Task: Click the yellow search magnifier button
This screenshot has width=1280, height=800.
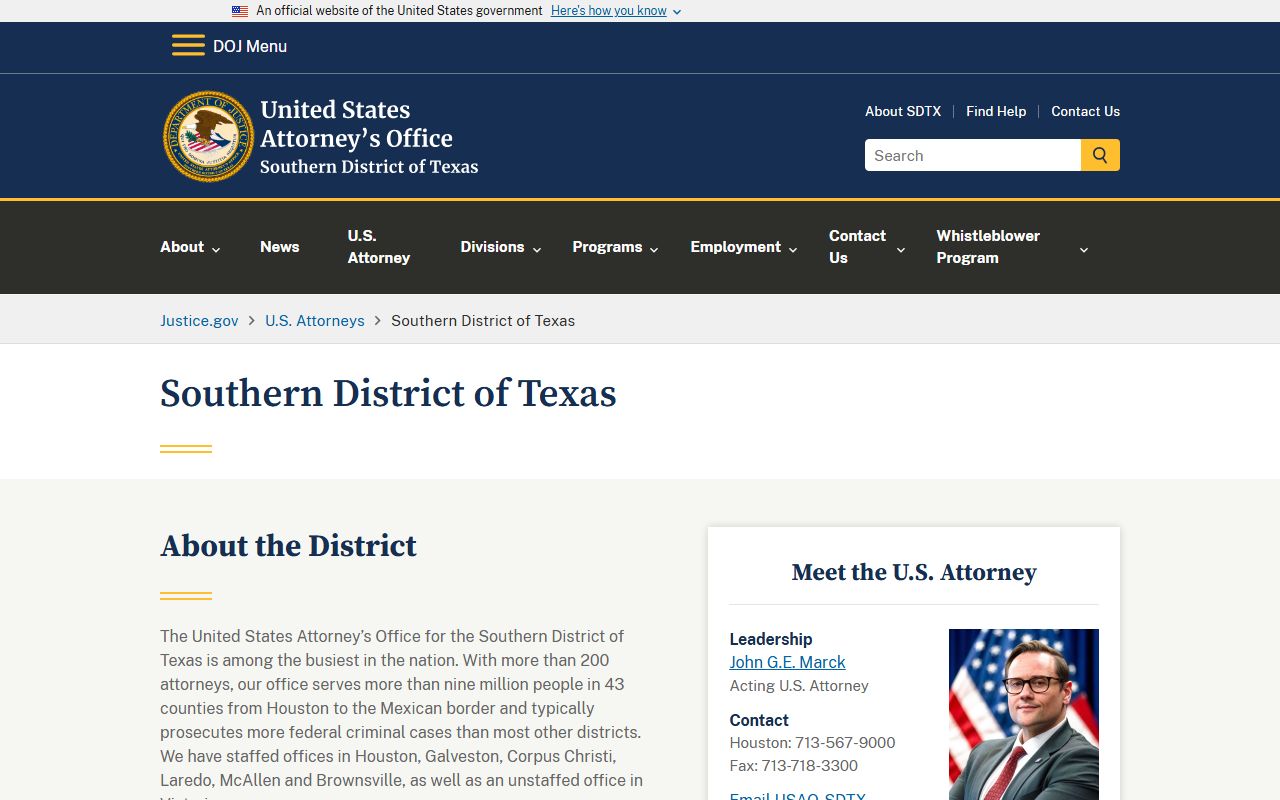Action: 1100,155
